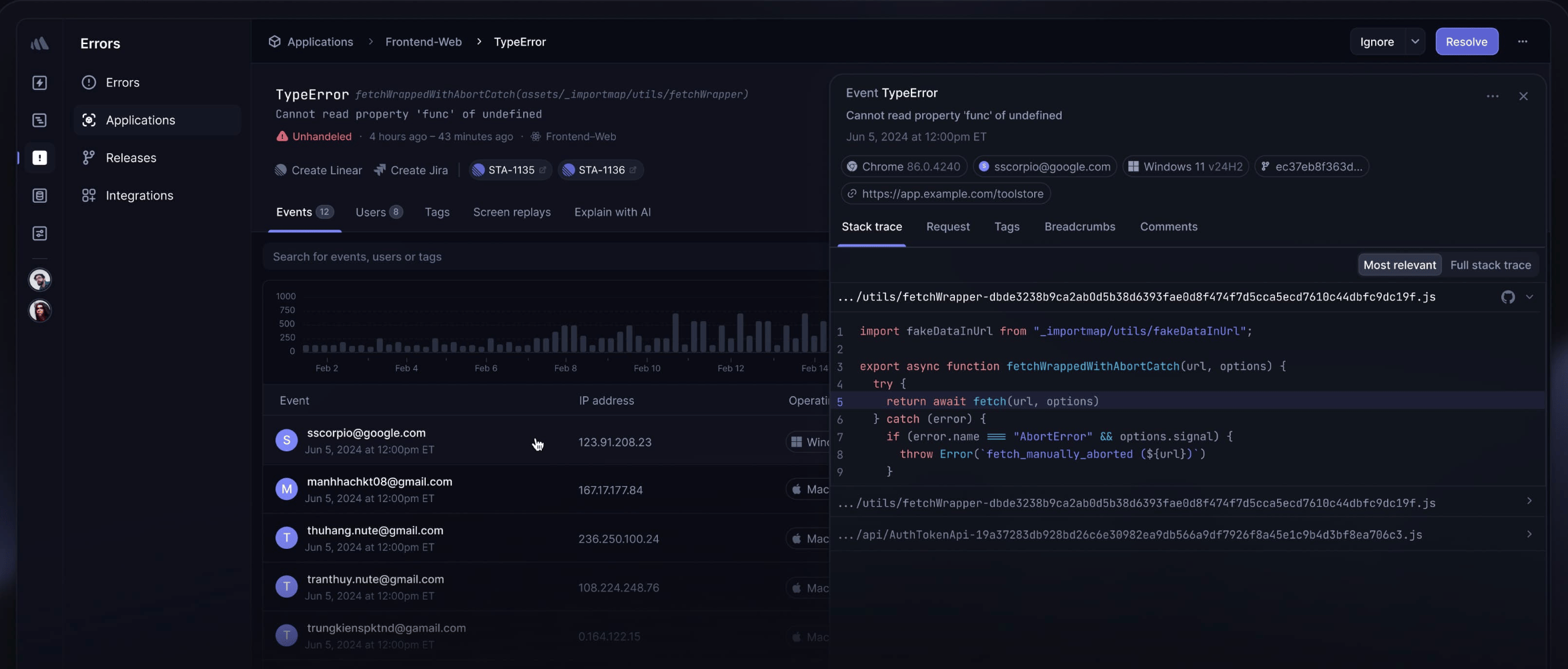This screenshot has width=1568, height=669.
Task: Switch to Full stack trace view
Action: (x=1491, y=264)
